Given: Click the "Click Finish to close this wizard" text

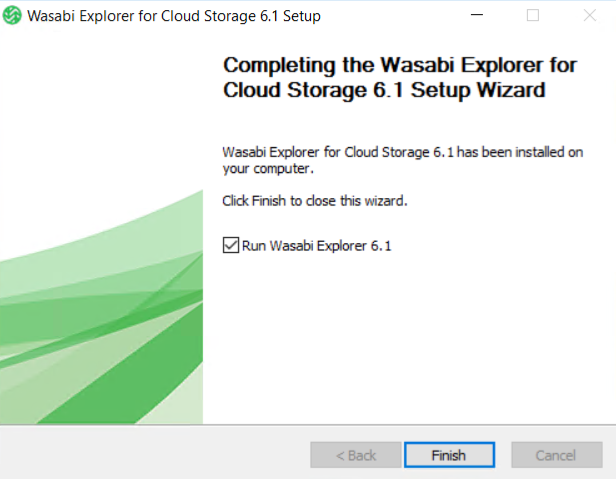Looking at the screenshot, I should [315, 201].
